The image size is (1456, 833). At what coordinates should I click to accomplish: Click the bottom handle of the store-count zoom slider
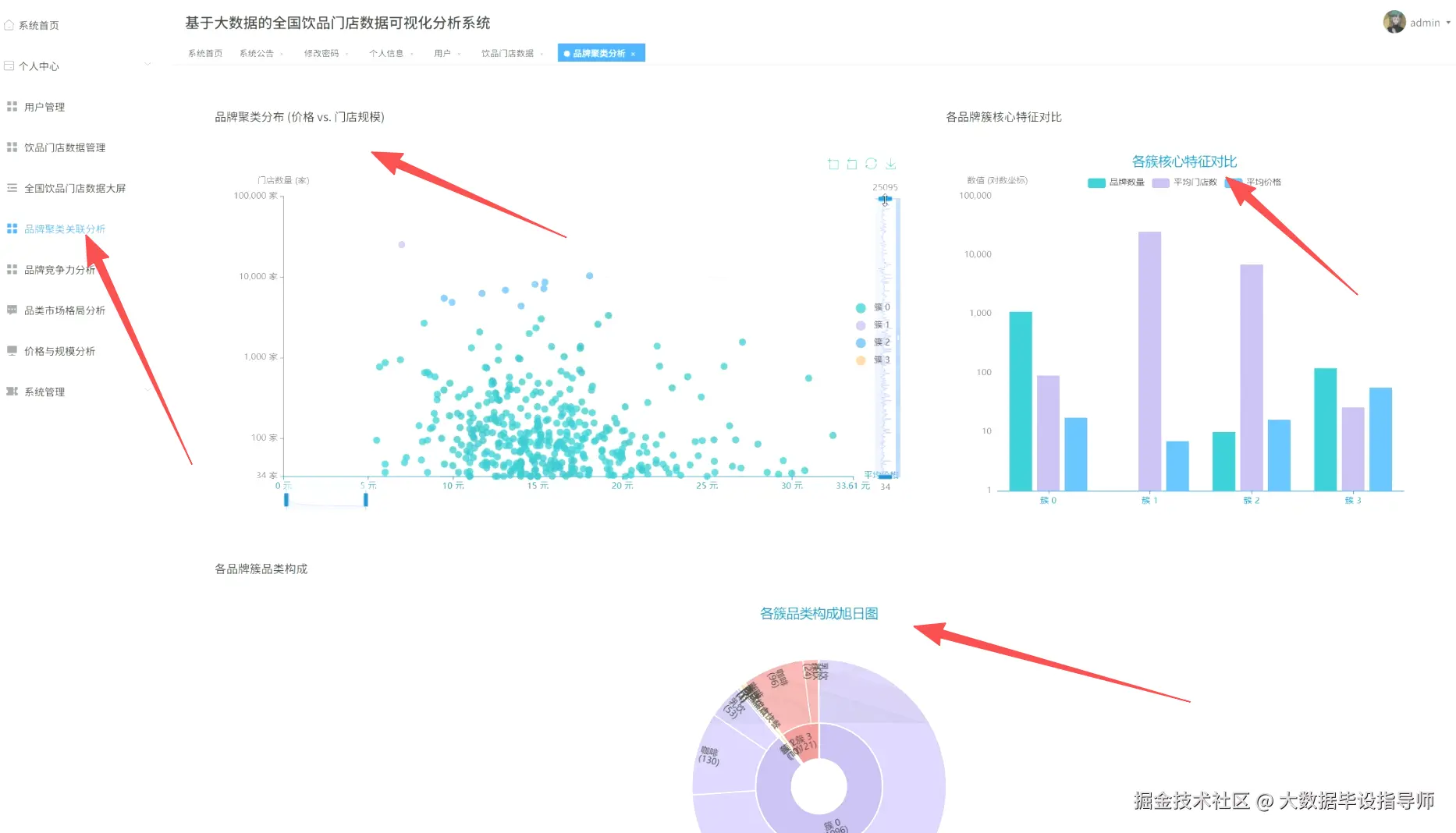(885, 476)
